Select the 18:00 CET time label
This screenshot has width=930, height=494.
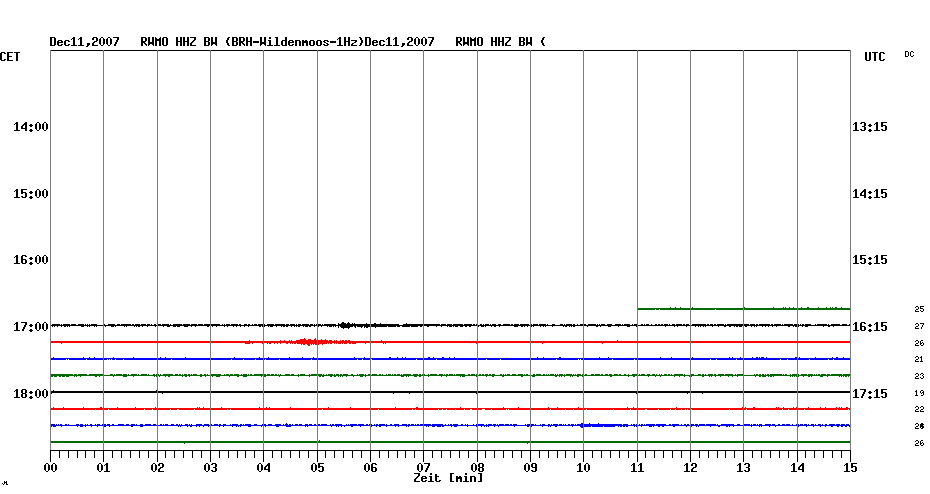click(31, 393)
